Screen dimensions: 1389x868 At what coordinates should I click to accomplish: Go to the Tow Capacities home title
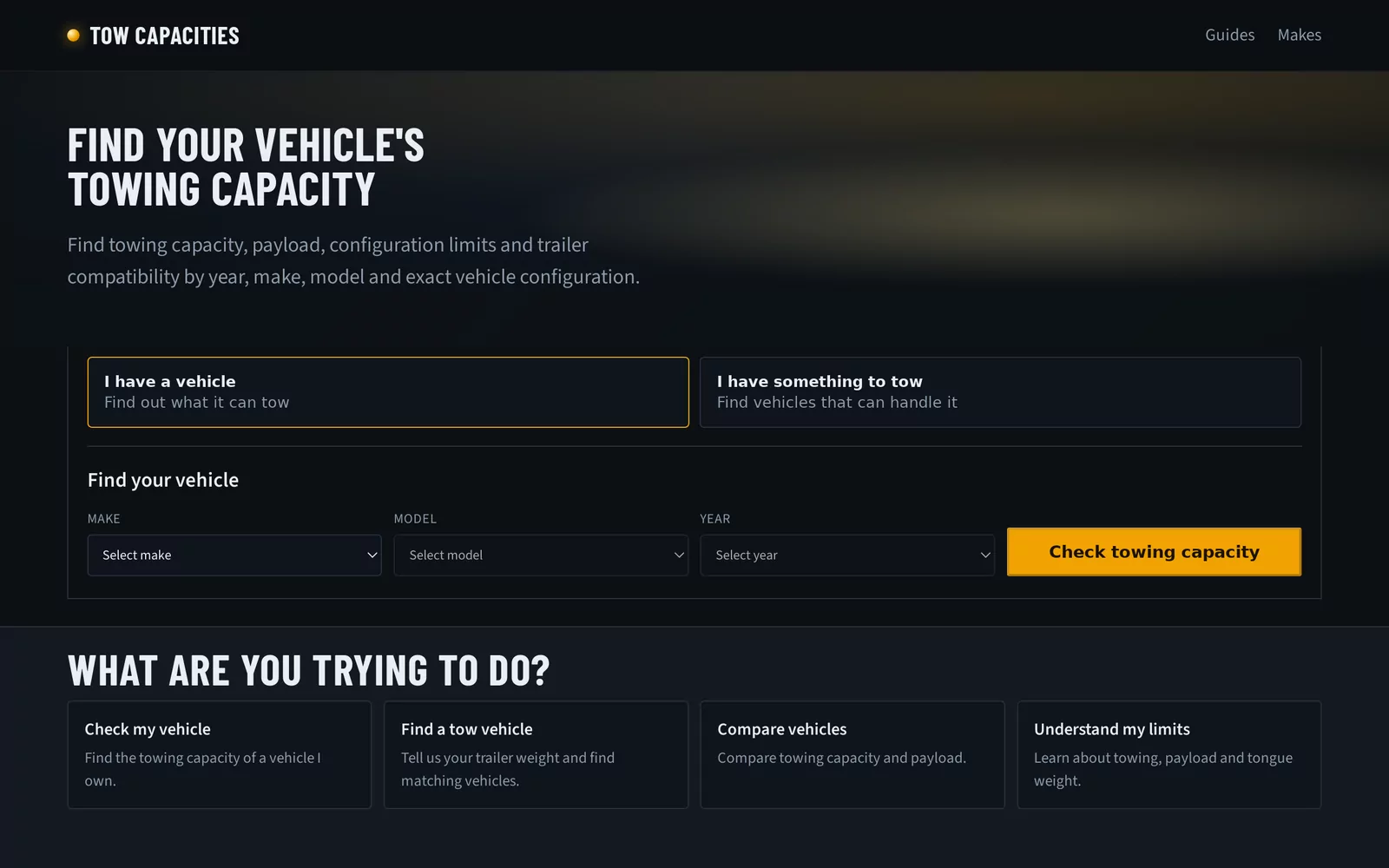click(165, 36)
